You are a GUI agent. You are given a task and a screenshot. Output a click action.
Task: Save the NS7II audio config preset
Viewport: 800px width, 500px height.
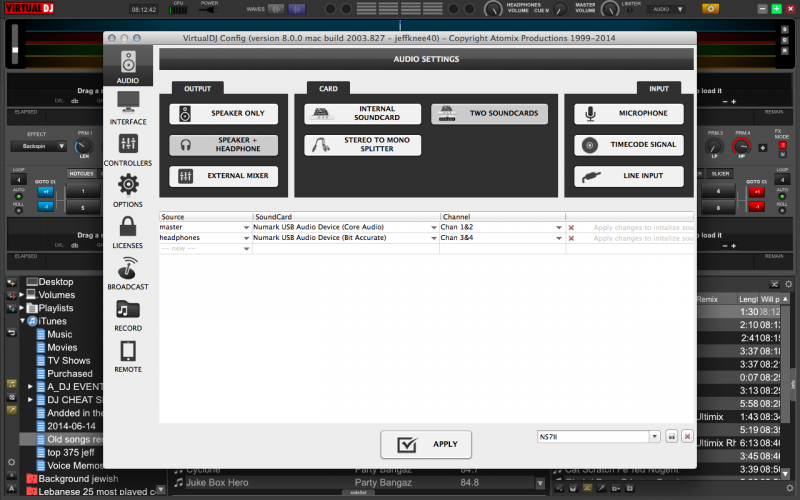(x=671, y=436)
